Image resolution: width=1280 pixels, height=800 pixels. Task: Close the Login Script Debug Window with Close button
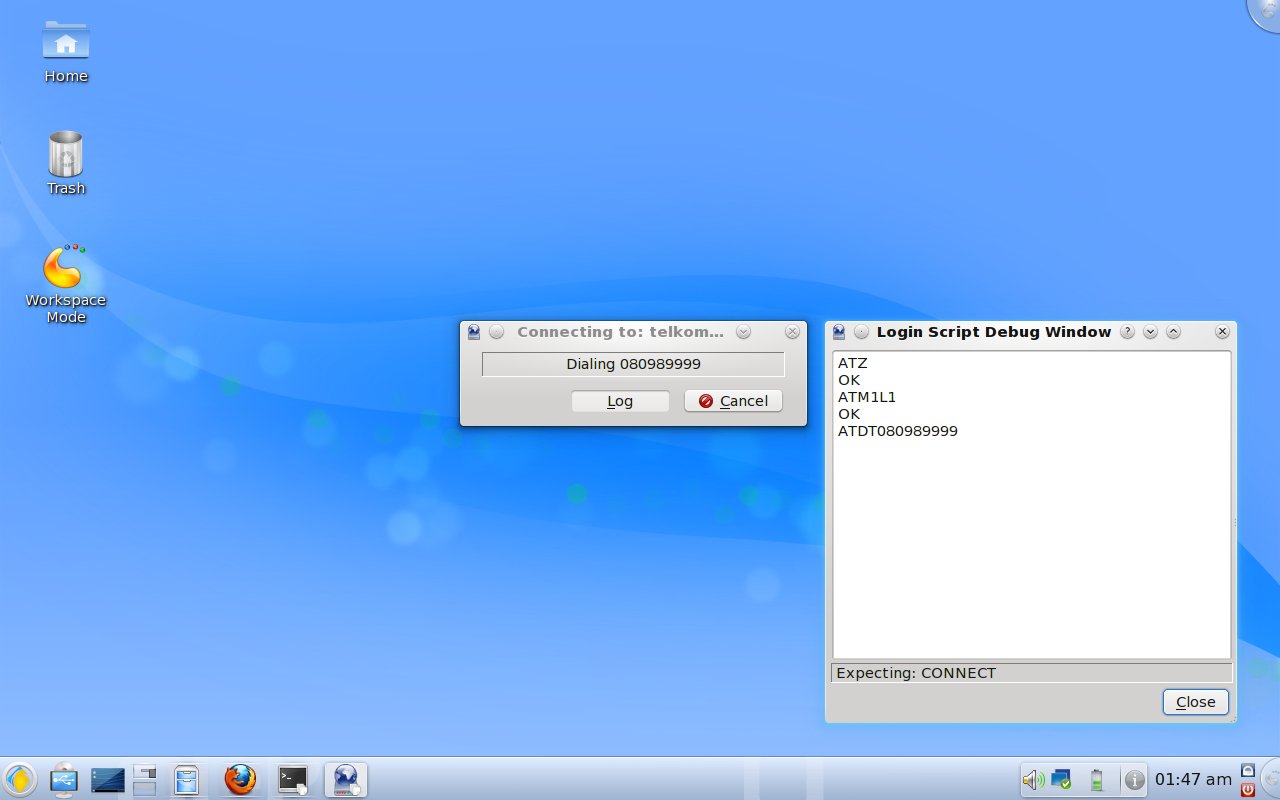pyautogui.click(x=1195, y=702)
